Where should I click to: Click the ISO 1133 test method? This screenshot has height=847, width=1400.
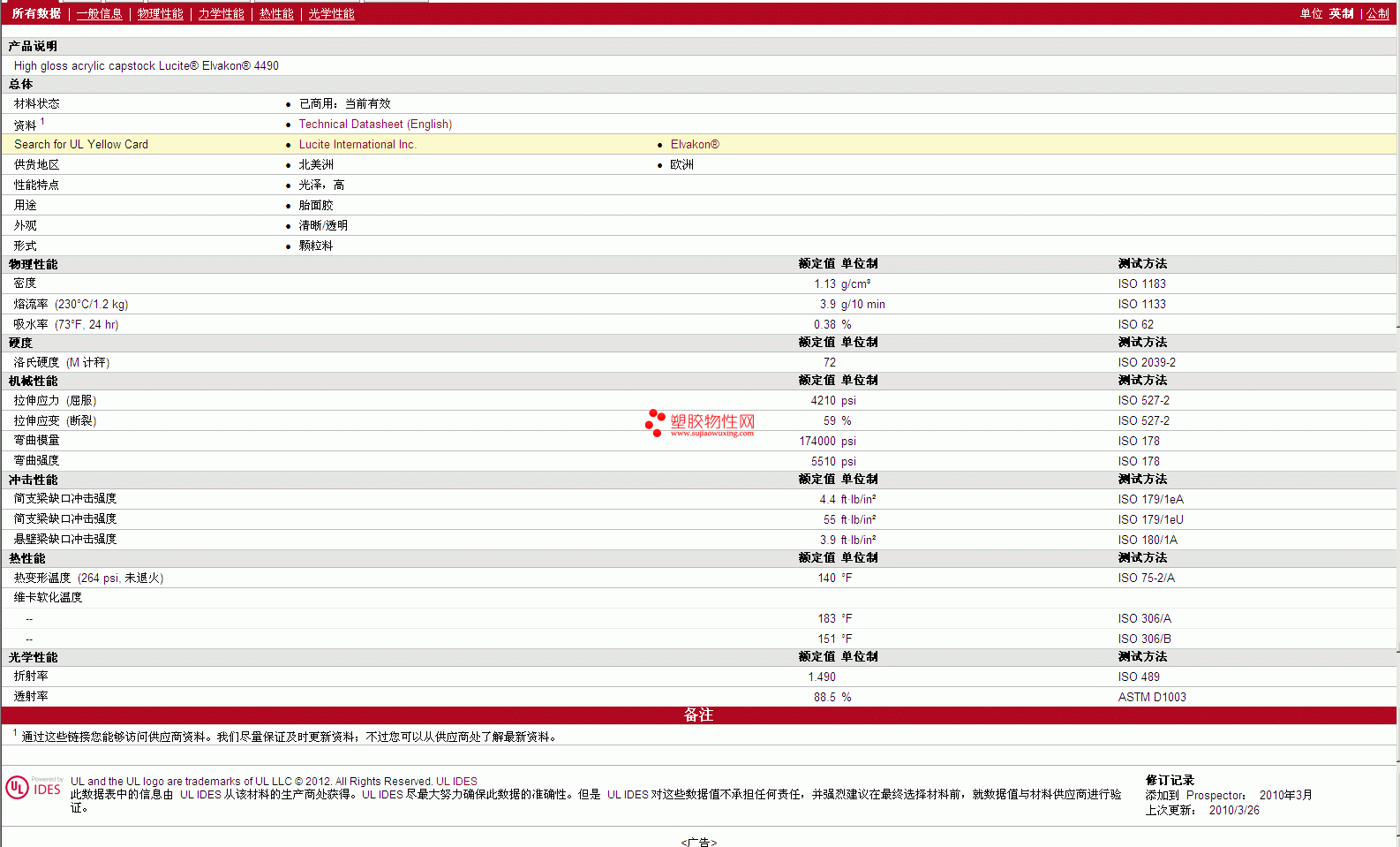1141,305
